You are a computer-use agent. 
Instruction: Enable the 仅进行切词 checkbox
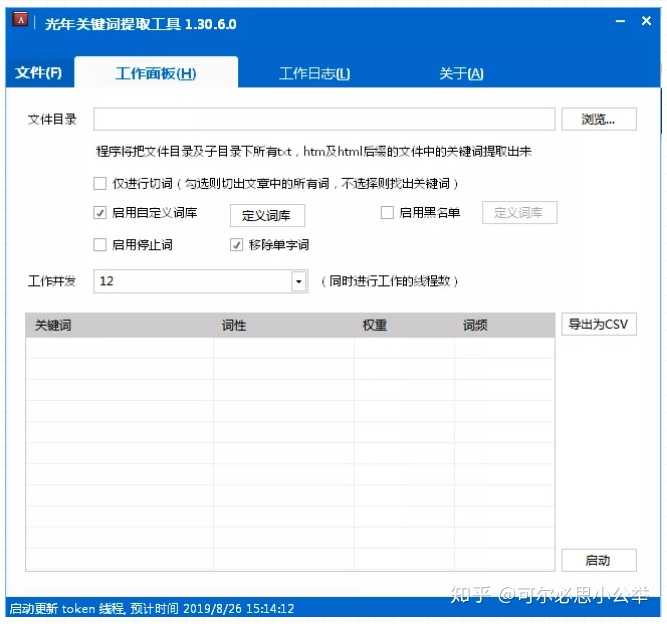(100, 184)
